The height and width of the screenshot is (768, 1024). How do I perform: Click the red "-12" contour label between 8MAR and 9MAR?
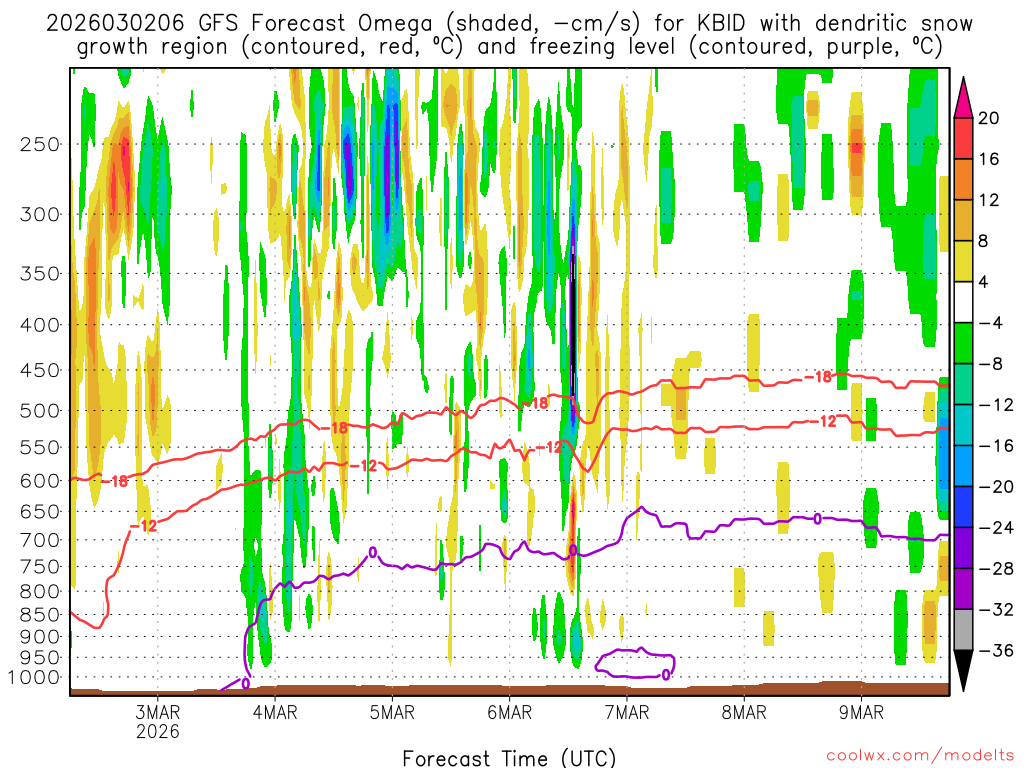[823, 422]
